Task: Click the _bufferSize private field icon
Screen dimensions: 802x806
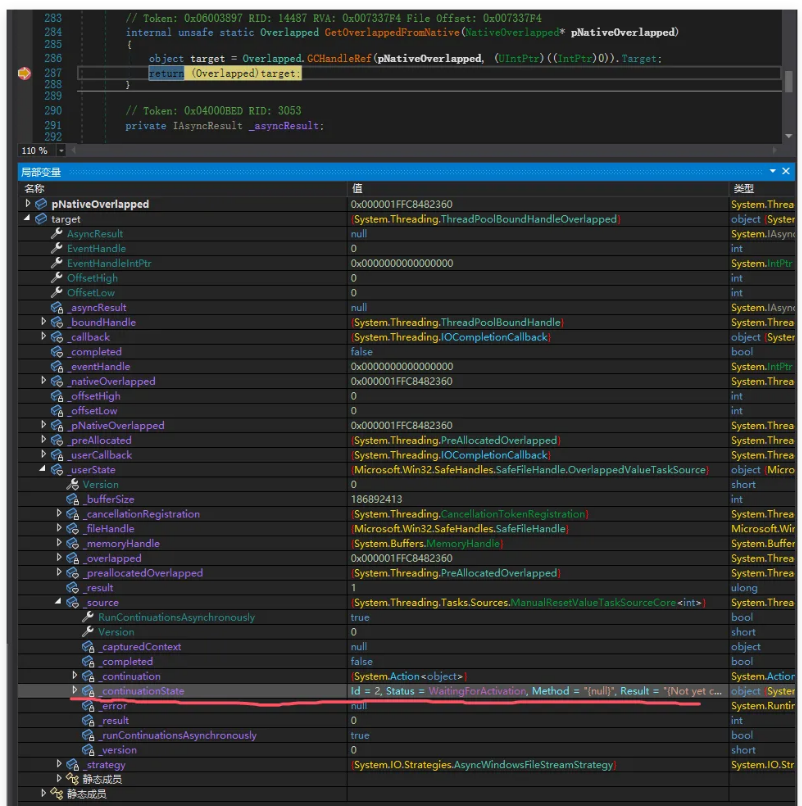Action: (72, 499)
